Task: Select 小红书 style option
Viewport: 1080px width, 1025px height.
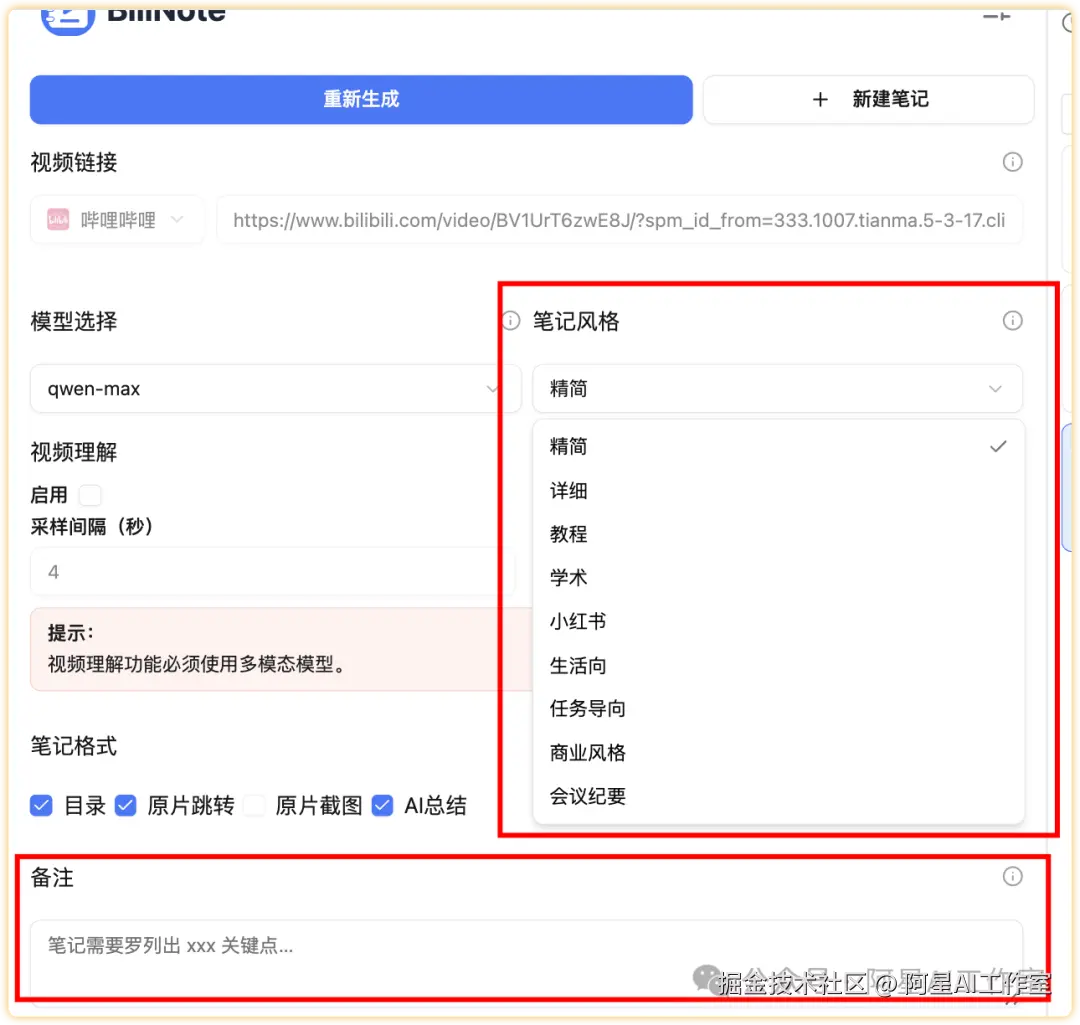Action: 777,621
